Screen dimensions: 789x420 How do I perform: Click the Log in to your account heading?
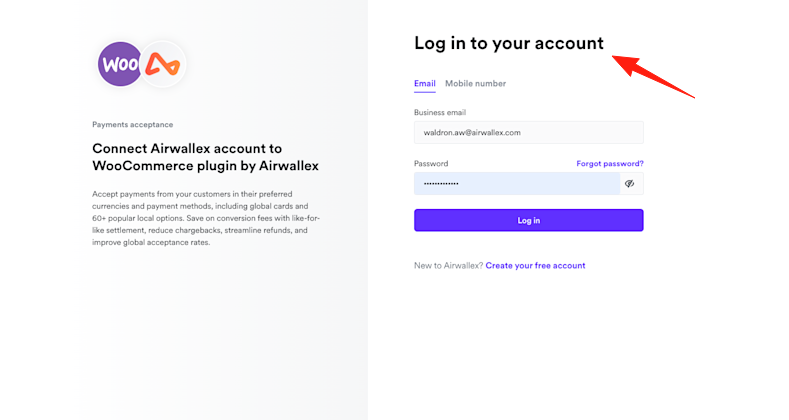(508, 43)
